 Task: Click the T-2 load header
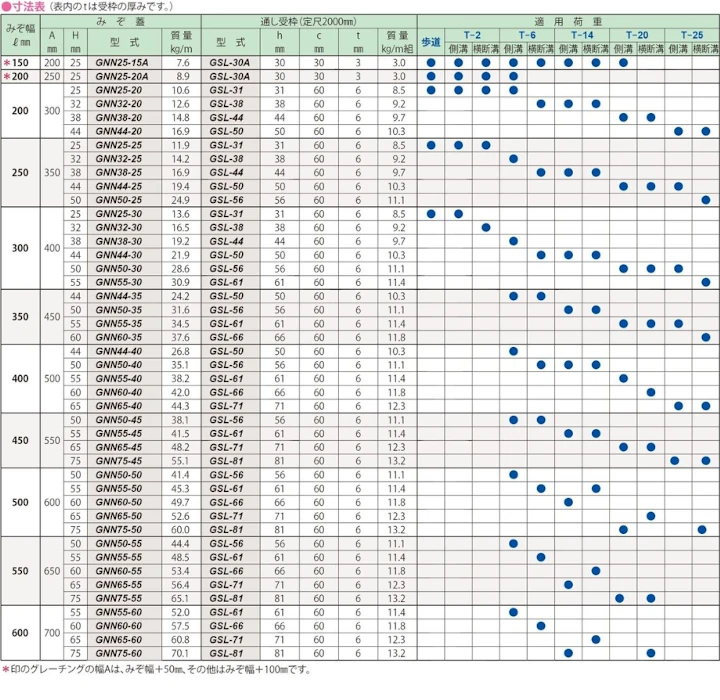click(x=472, y=35)
